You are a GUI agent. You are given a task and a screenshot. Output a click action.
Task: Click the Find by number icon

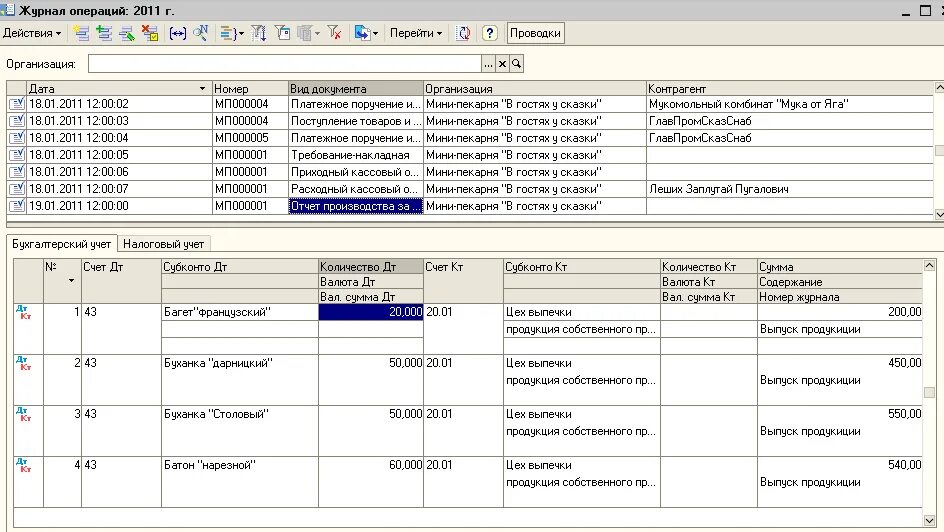pos(200,33)
